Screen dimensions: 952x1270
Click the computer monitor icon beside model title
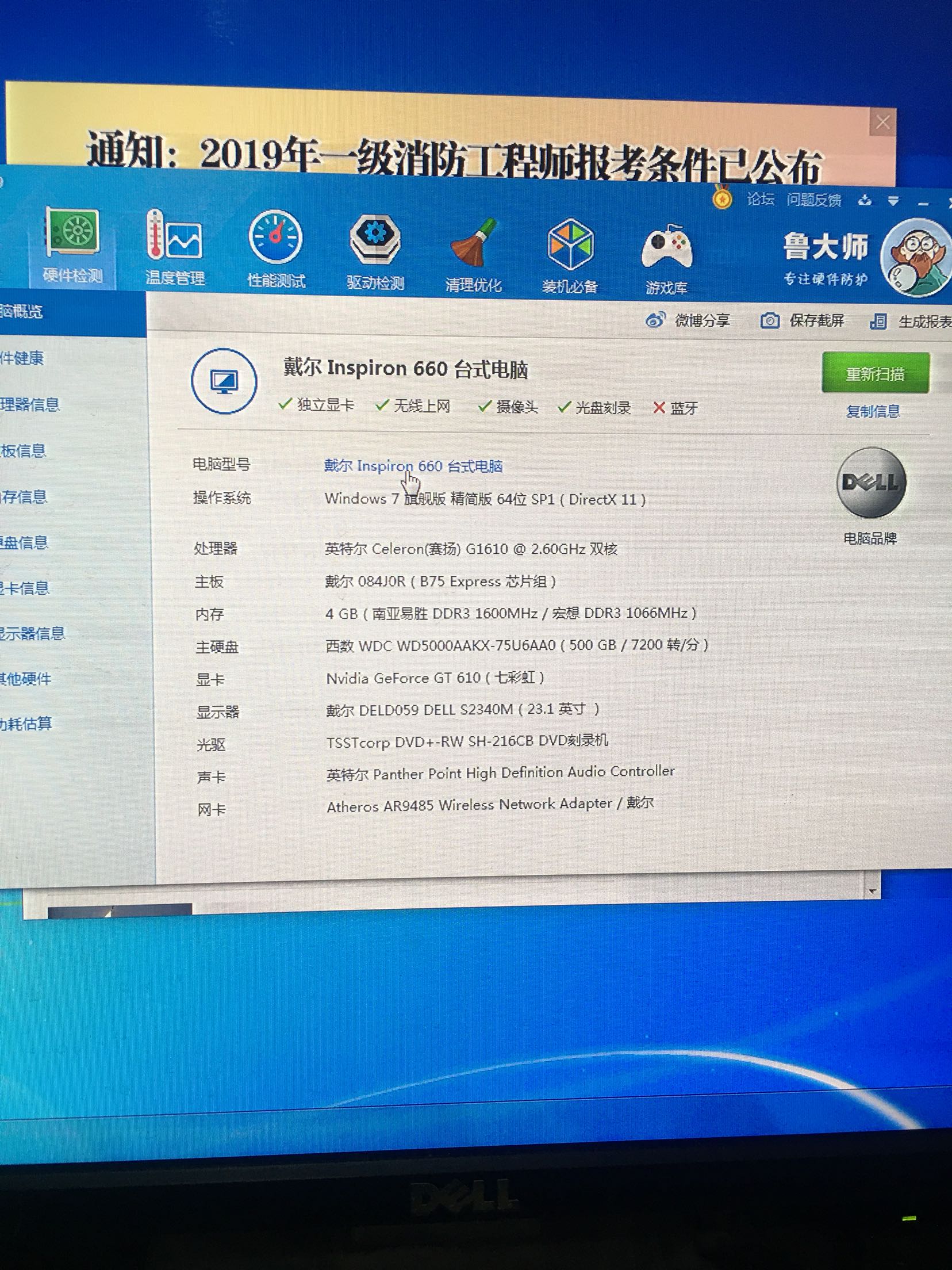coord(224,381)
